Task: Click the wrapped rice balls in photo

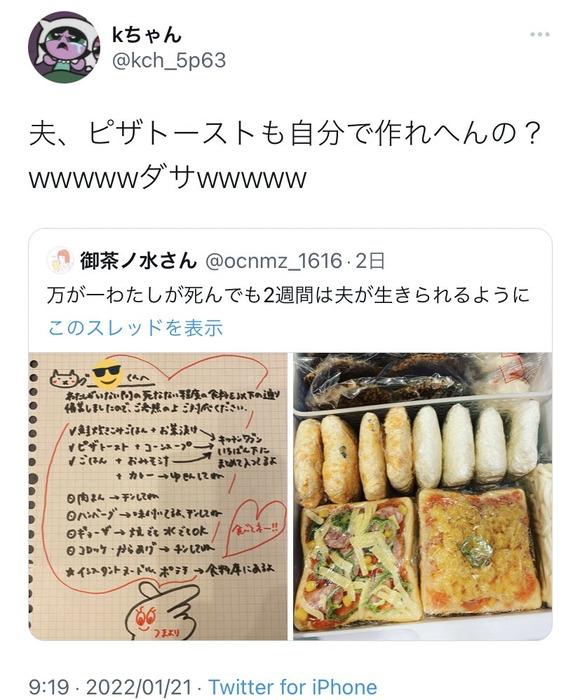Action: pyautogui.click(x=476, y=443)
